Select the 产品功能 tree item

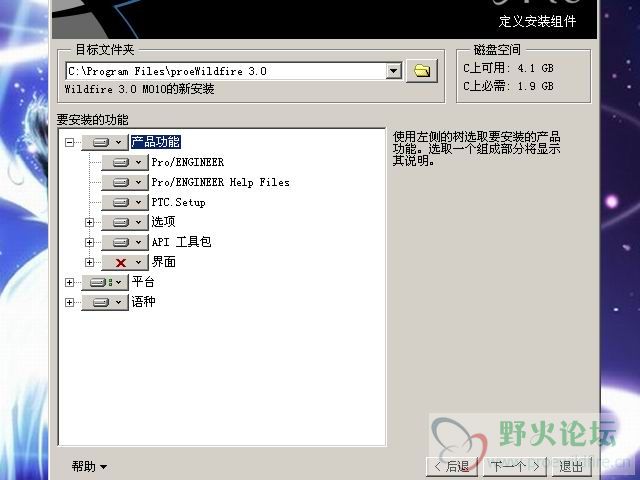point(156,142)
